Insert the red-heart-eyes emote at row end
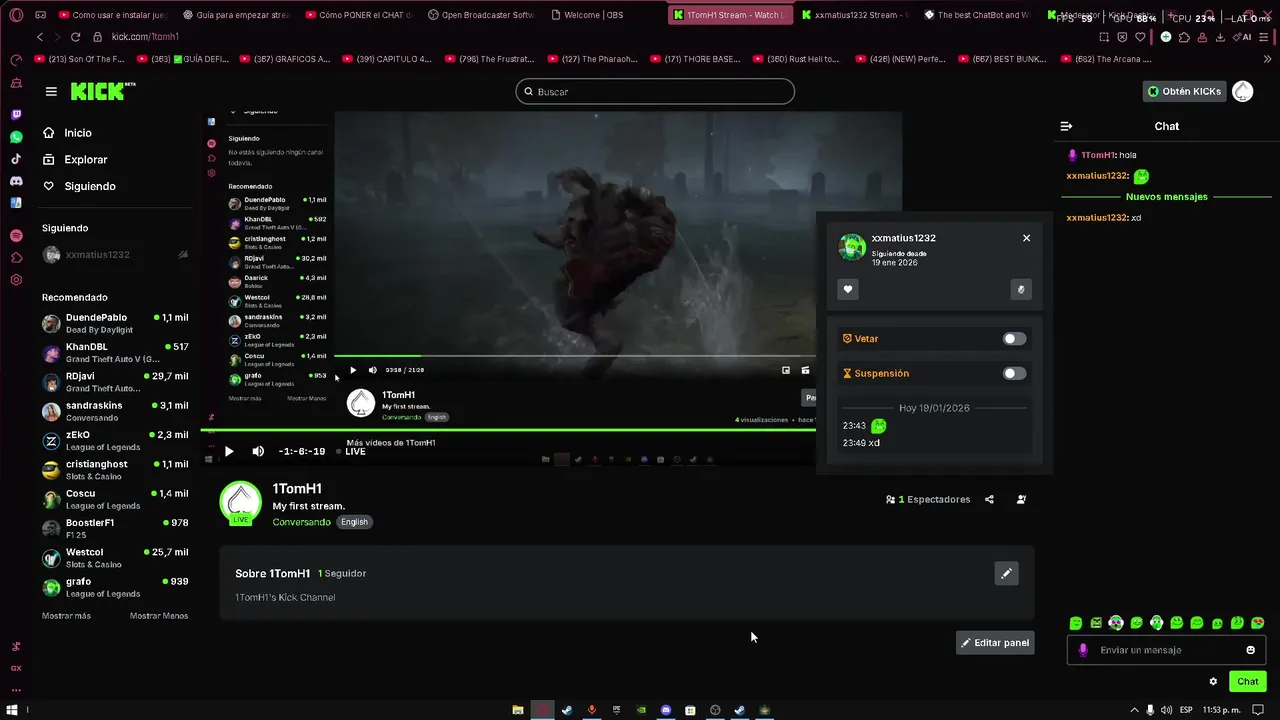Image resolution: width=1280 pixels, height=720 pixels. 1258,623
